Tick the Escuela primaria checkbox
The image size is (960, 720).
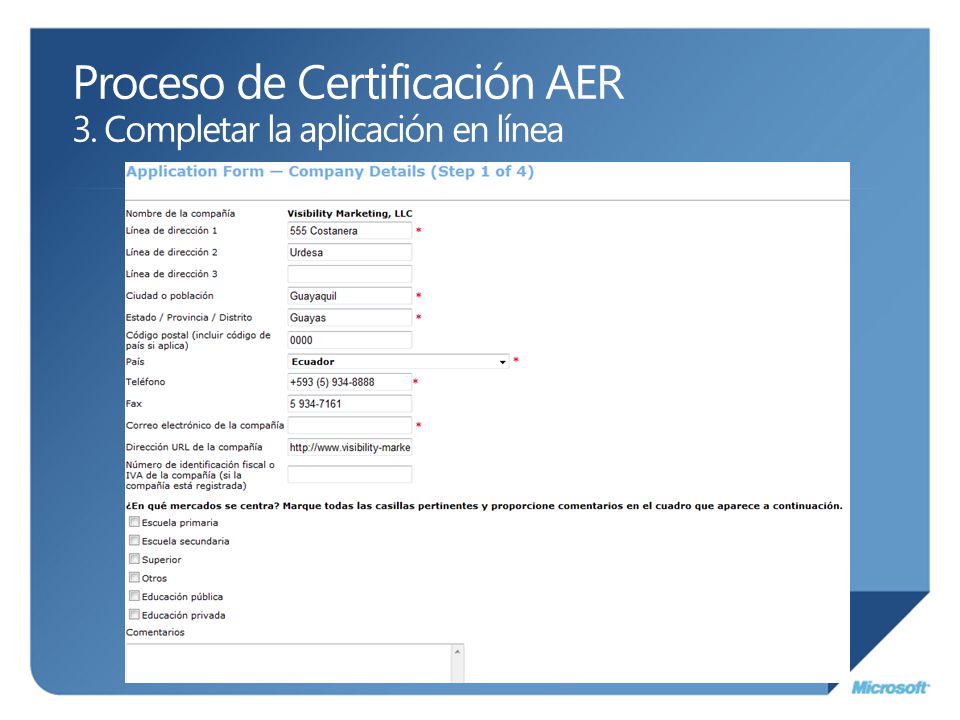coord(134,522)
